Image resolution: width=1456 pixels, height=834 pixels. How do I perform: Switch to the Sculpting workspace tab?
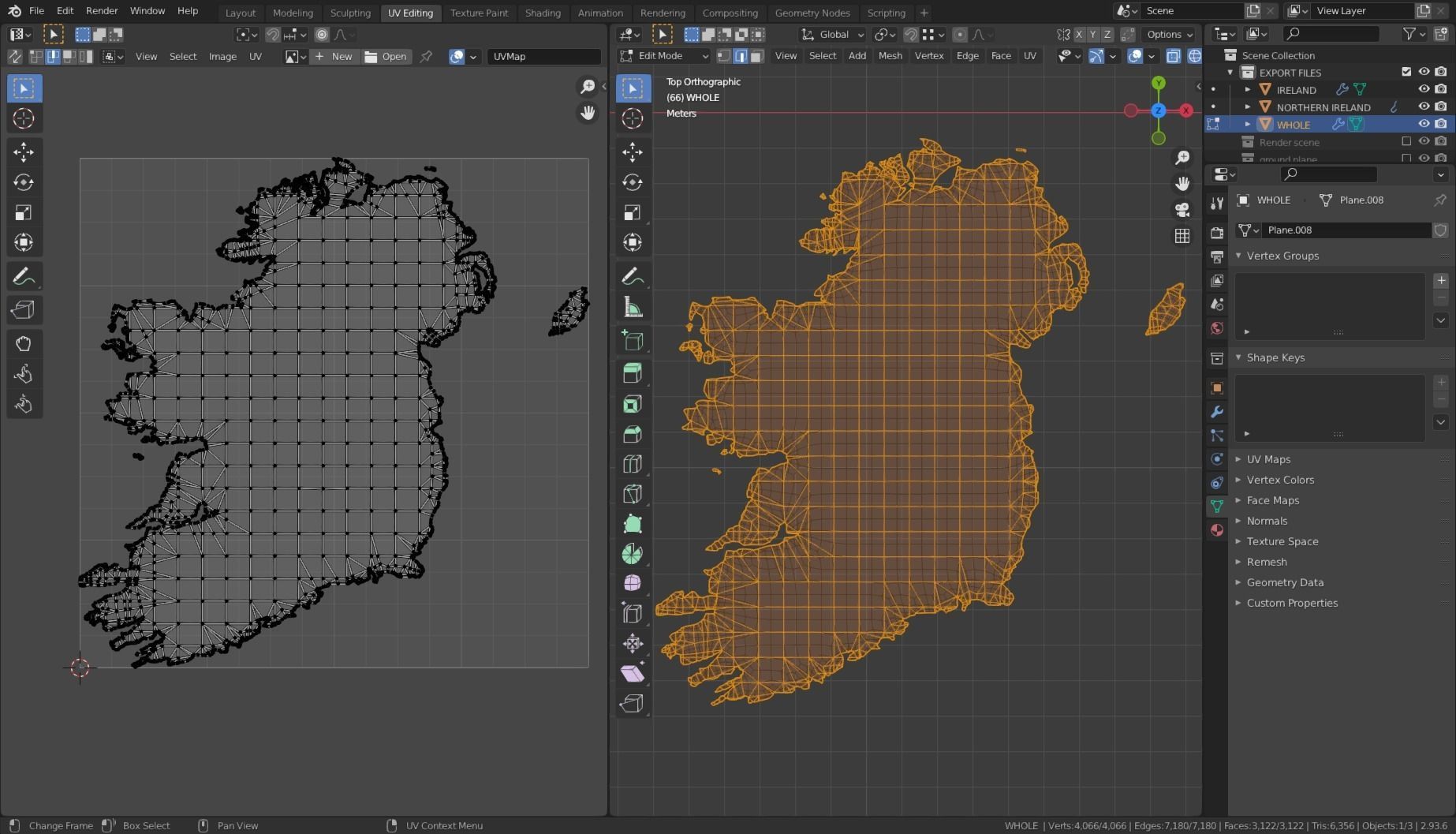click(x=350, y=13)
